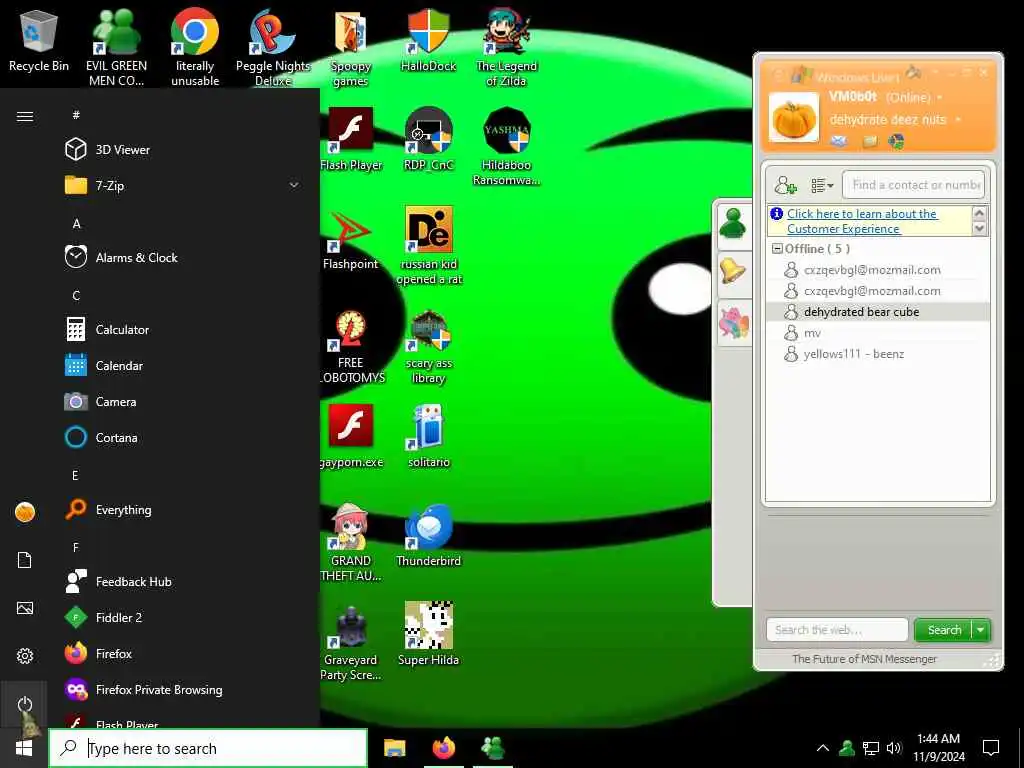Click the add contact icon in Messenger
This screenshot has height=768, width=1024.
[785, 186]
